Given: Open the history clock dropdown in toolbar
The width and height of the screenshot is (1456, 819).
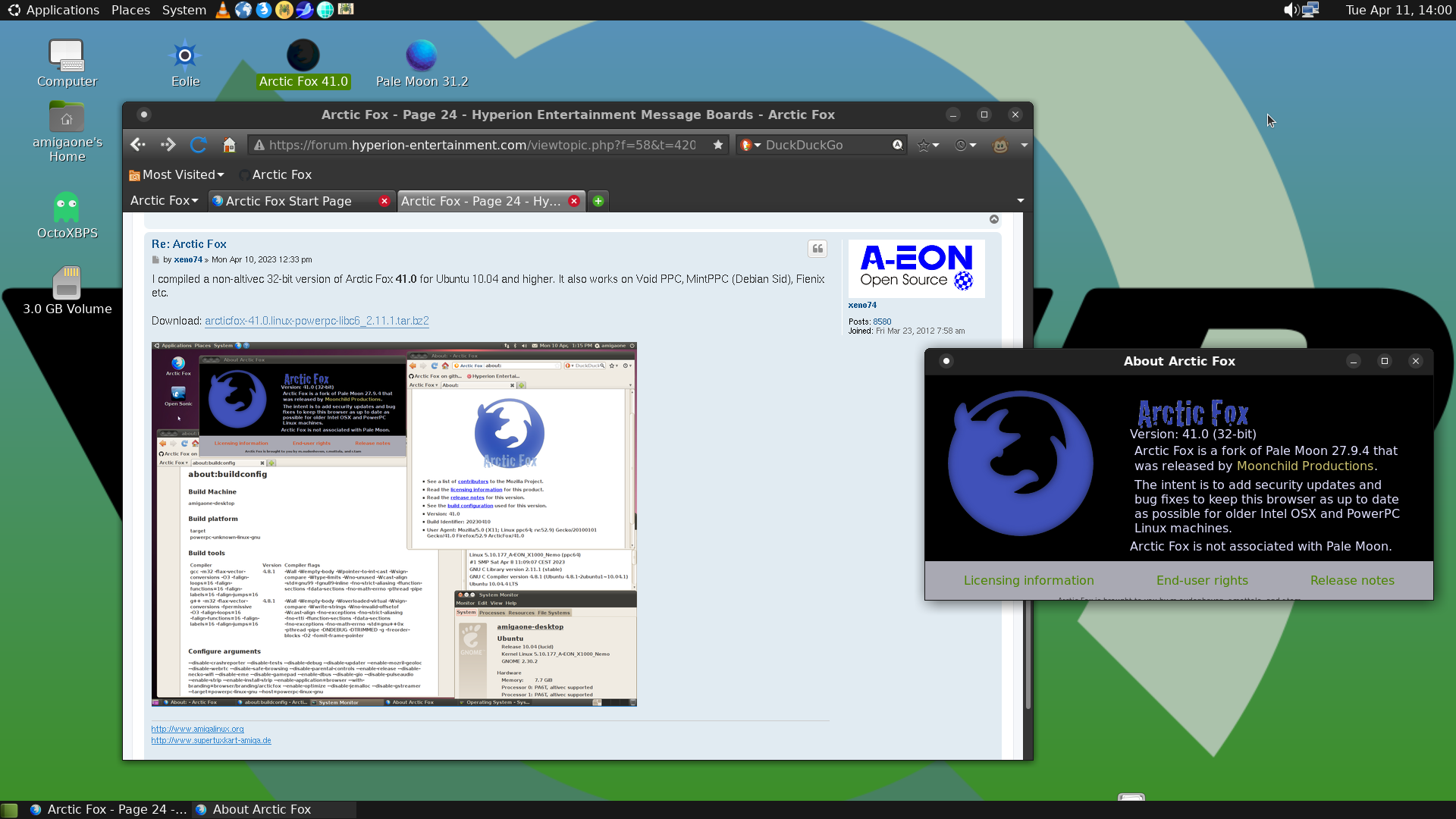Looking at the screenshot, I should pos(965,145).
